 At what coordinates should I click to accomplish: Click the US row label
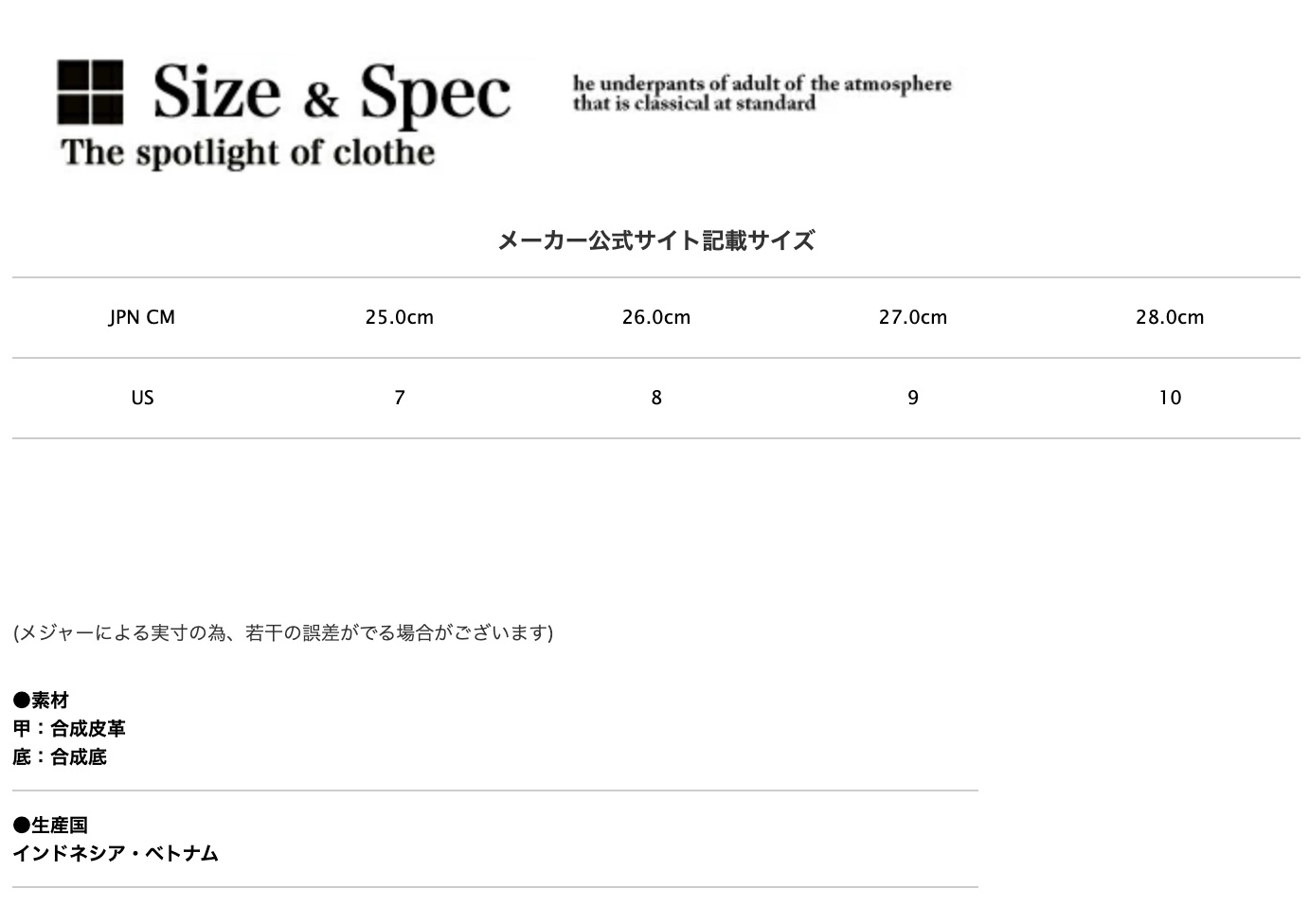[142, 398]
